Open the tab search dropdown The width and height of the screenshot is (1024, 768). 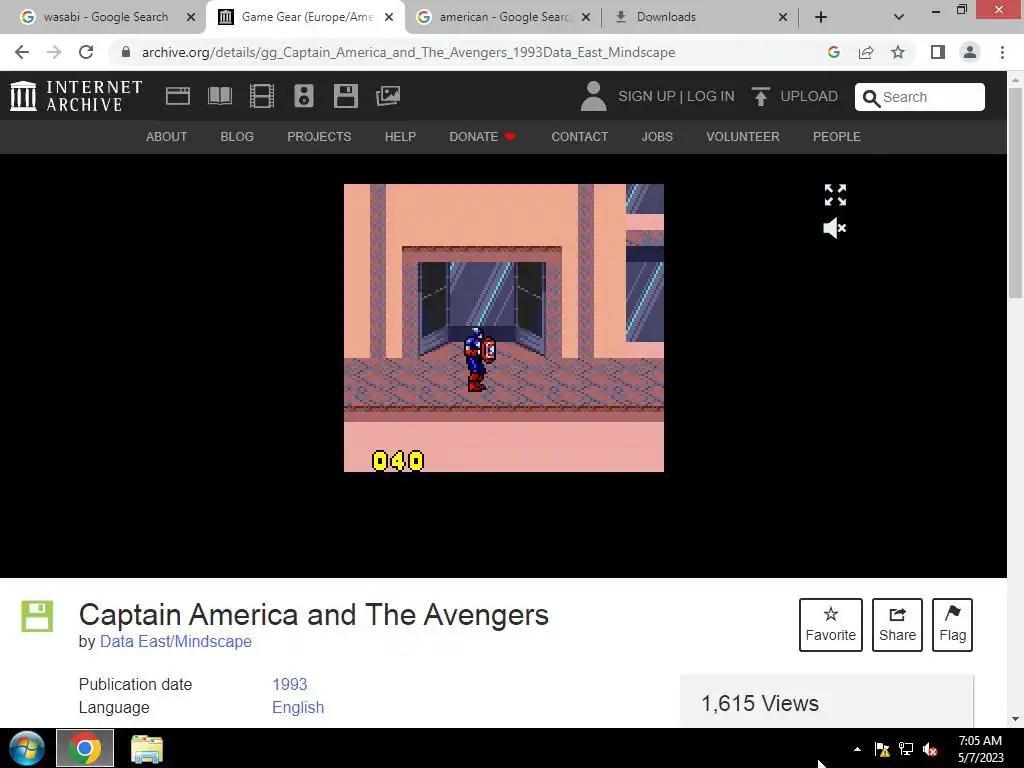coord(899,17)
